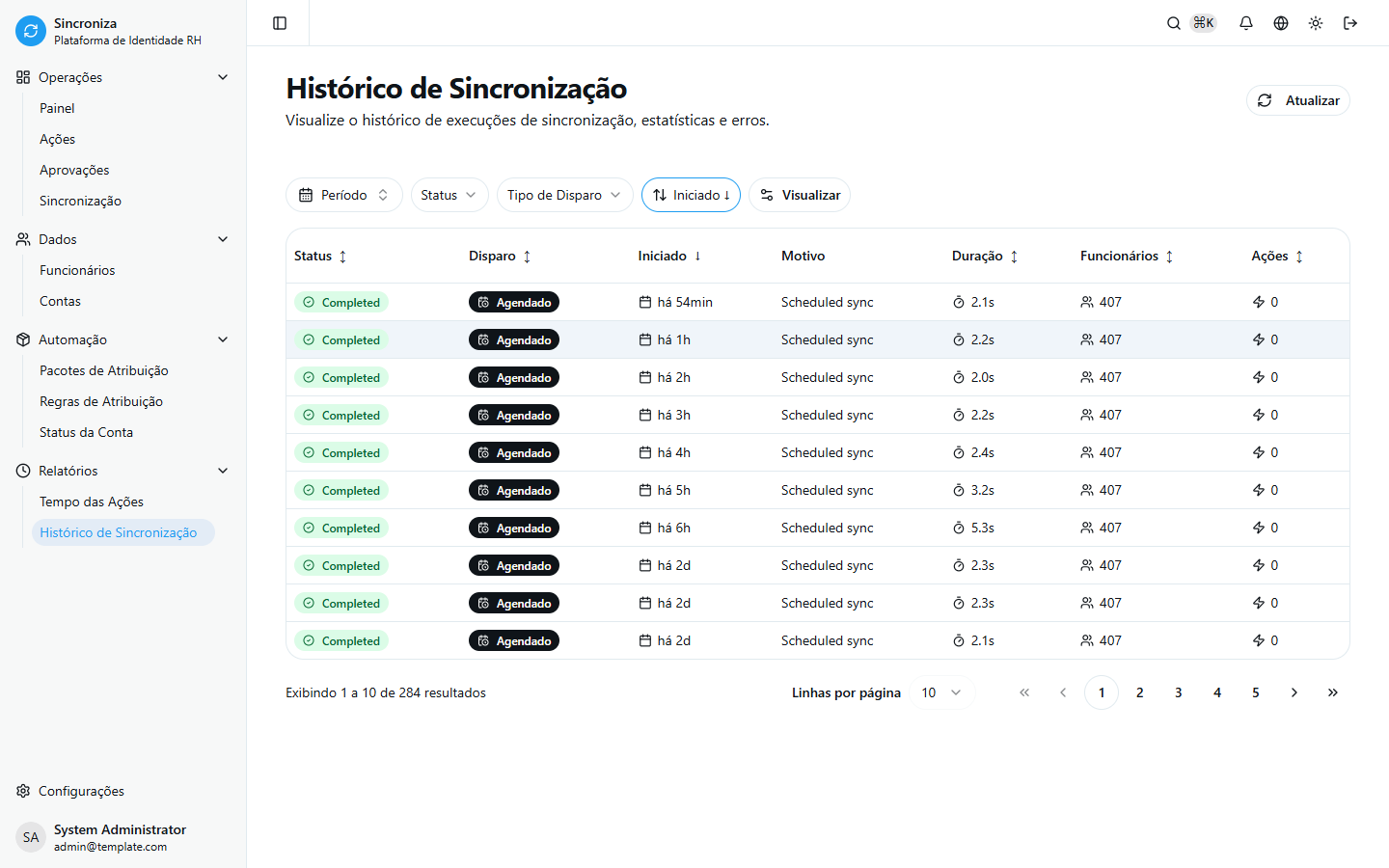This screenshot has width=1389, height=868.
Task: Open the Tipo de Disparo dropdown
Action: click(x=564, y=195)
